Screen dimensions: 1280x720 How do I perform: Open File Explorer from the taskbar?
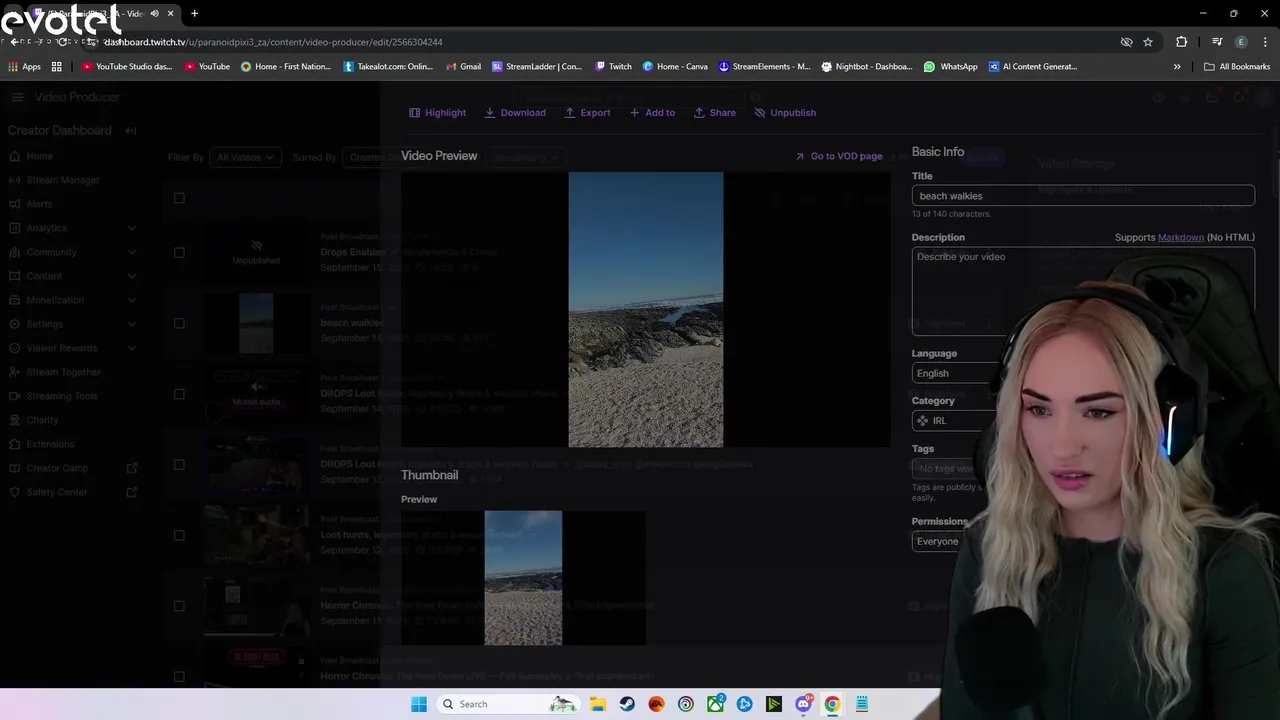(597, 704)
